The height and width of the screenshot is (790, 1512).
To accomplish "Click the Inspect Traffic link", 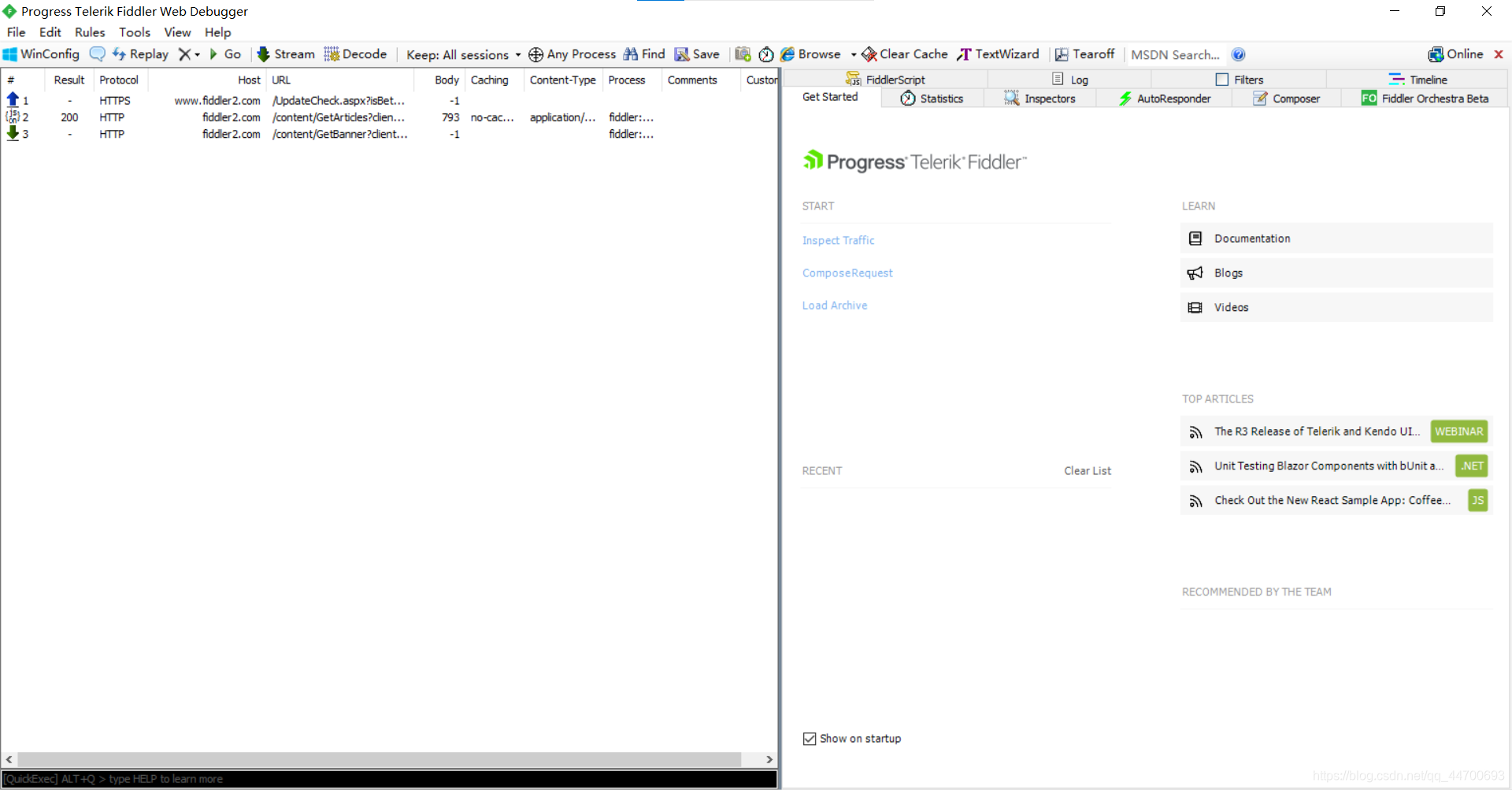I will click(x=838, y=240).
